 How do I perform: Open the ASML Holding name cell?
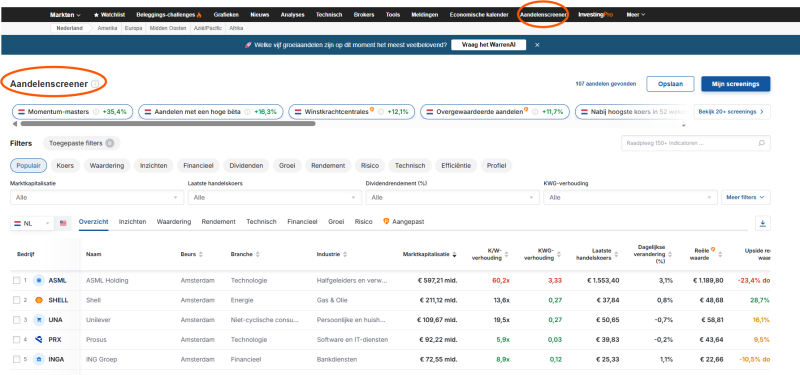coord(107,281)
